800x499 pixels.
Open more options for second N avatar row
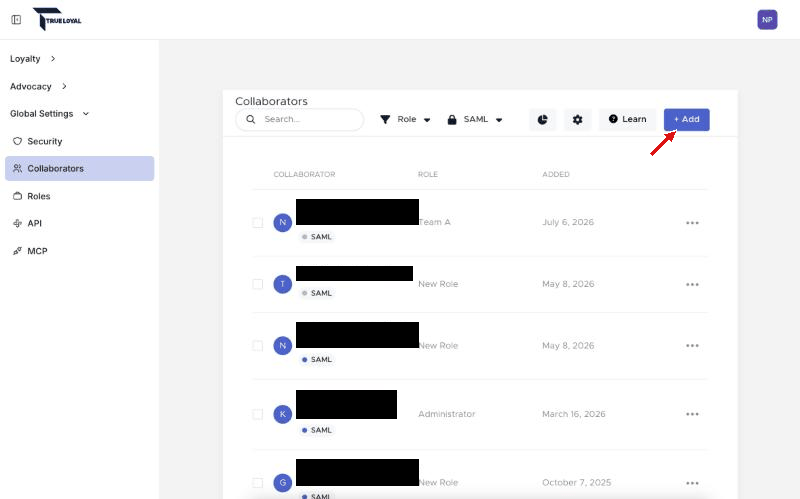(x=692, y=346)
